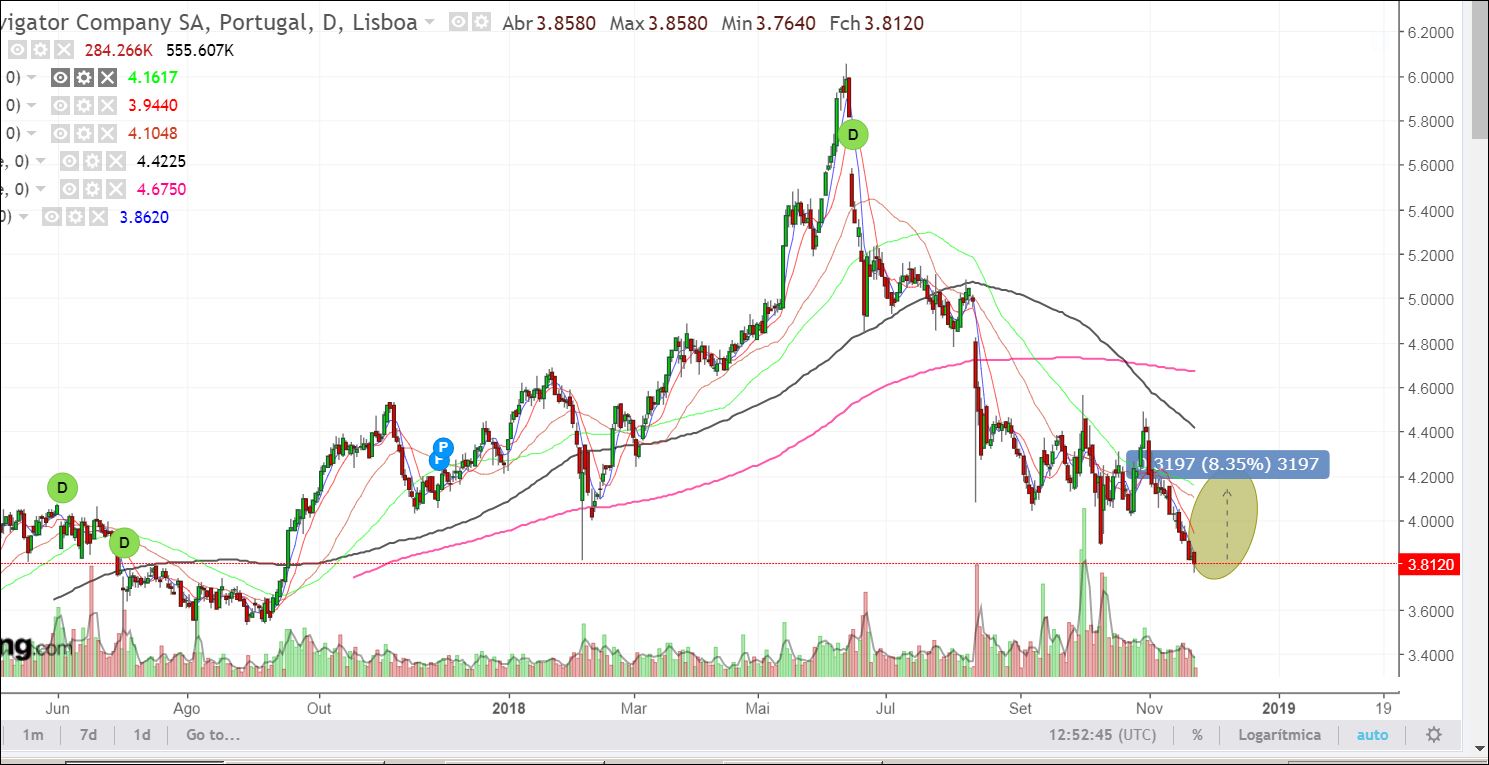Select the 1m time range
1489x765 pixels.
pos(33,735)
